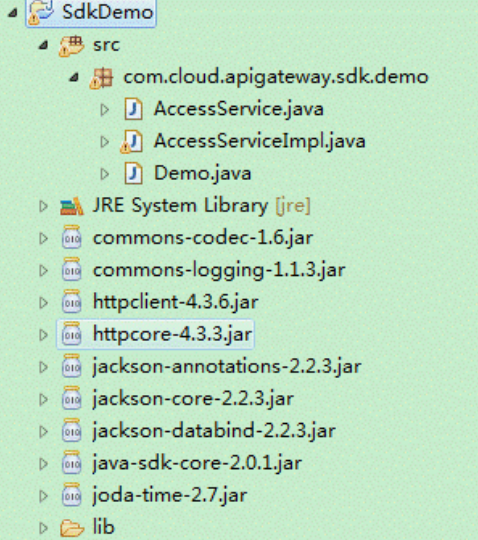Select the commons-codec-1.6.jar label
The height and width of the screenshot is (540, 478).
pyautogui.click(x=203, y=238)
